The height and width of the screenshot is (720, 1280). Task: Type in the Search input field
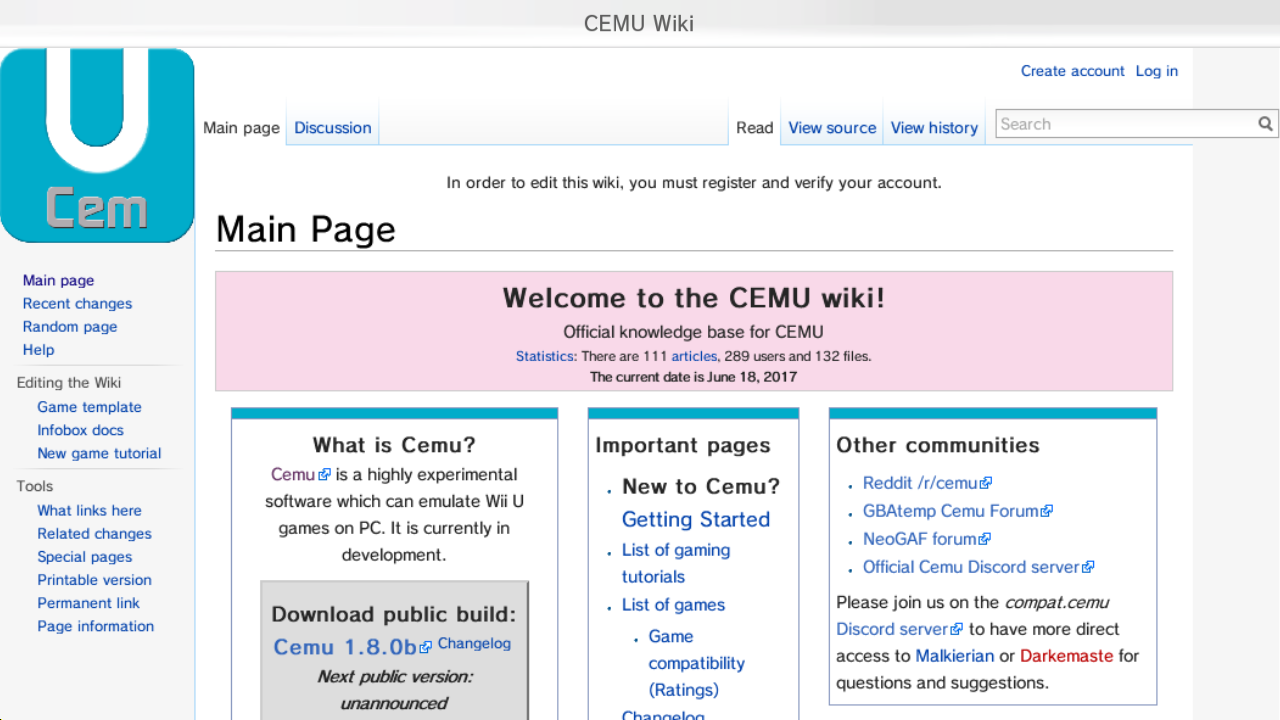(x=1125, y=124)
